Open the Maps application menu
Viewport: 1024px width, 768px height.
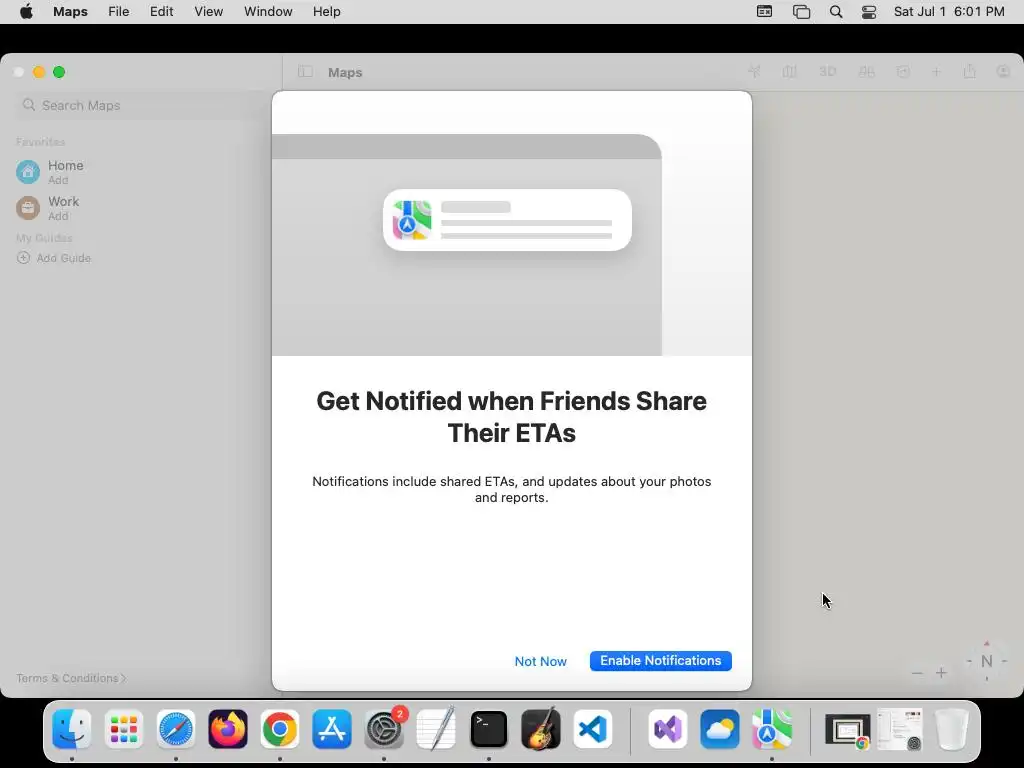pos(71,12)
